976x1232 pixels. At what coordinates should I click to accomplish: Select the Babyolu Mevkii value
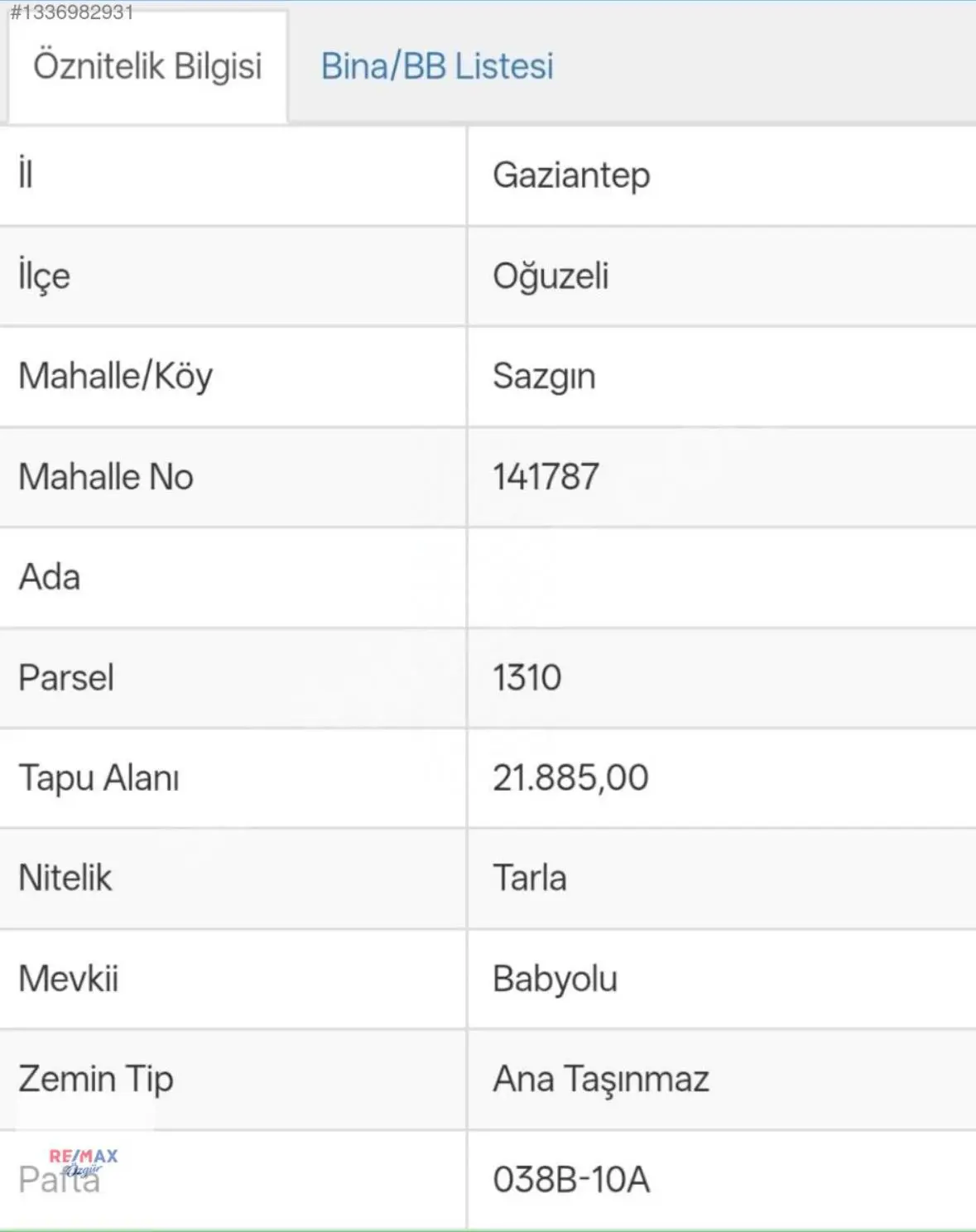(555, 979)
